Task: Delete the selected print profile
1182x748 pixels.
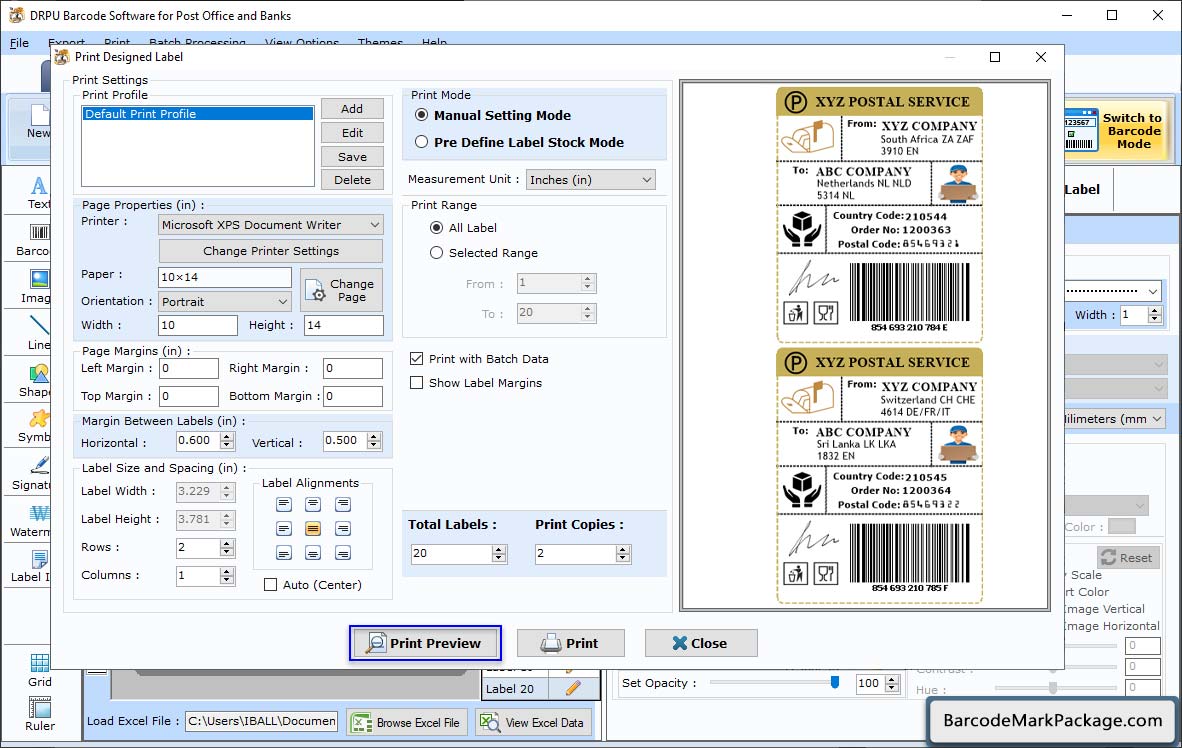Action: pyautogui.click(x=352, y=179)
